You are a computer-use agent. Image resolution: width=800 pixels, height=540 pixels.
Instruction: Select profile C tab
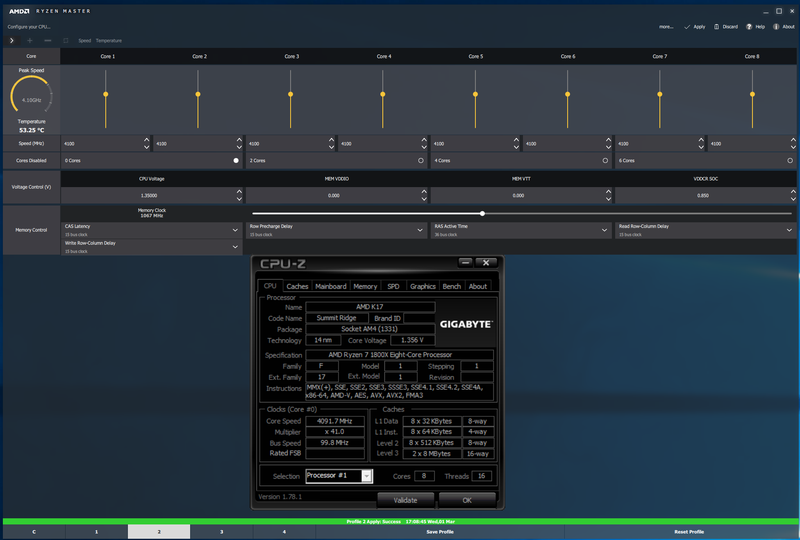click(x=34, y=532)
